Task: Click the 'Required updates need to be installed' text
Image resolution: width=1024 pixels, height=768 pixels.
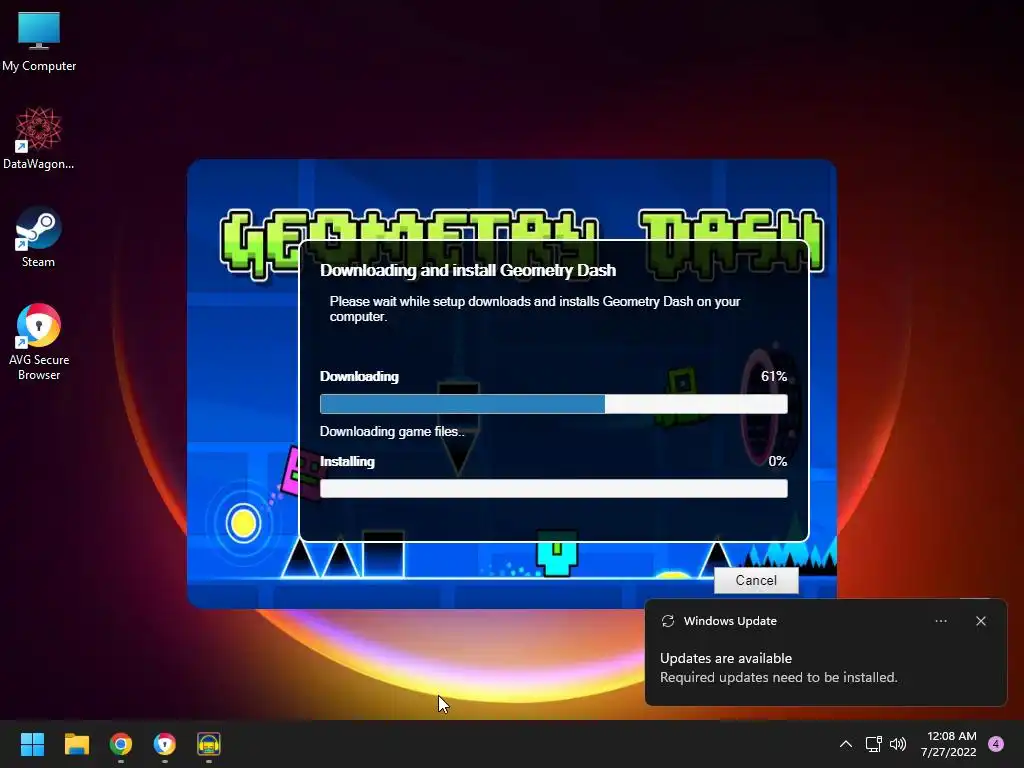Action: pyautogui.click(x=778, y=677)
